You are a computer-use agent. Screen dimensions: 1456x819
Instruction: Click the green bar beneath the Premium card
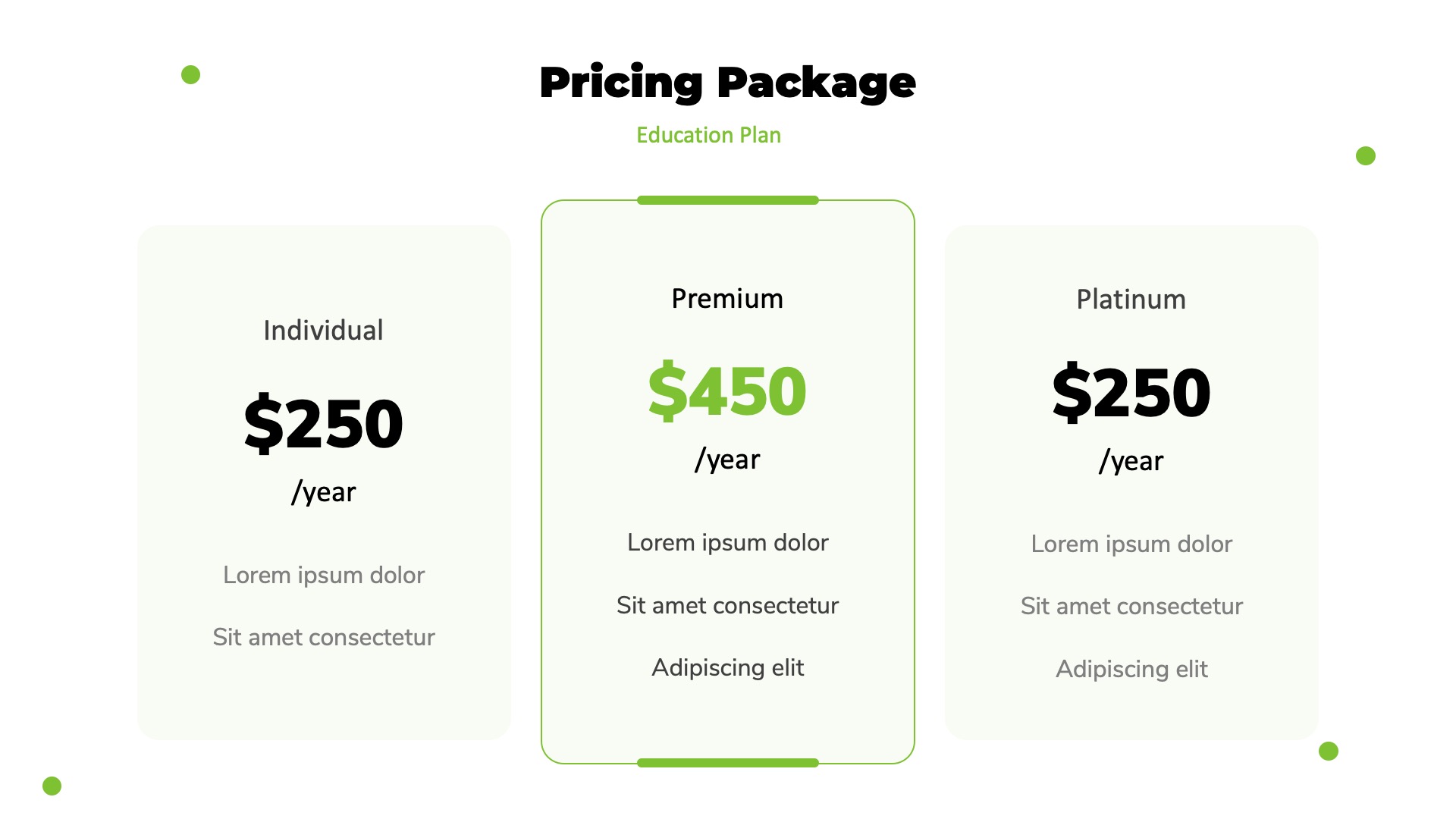pyautogui.click(x=727, y=763)
